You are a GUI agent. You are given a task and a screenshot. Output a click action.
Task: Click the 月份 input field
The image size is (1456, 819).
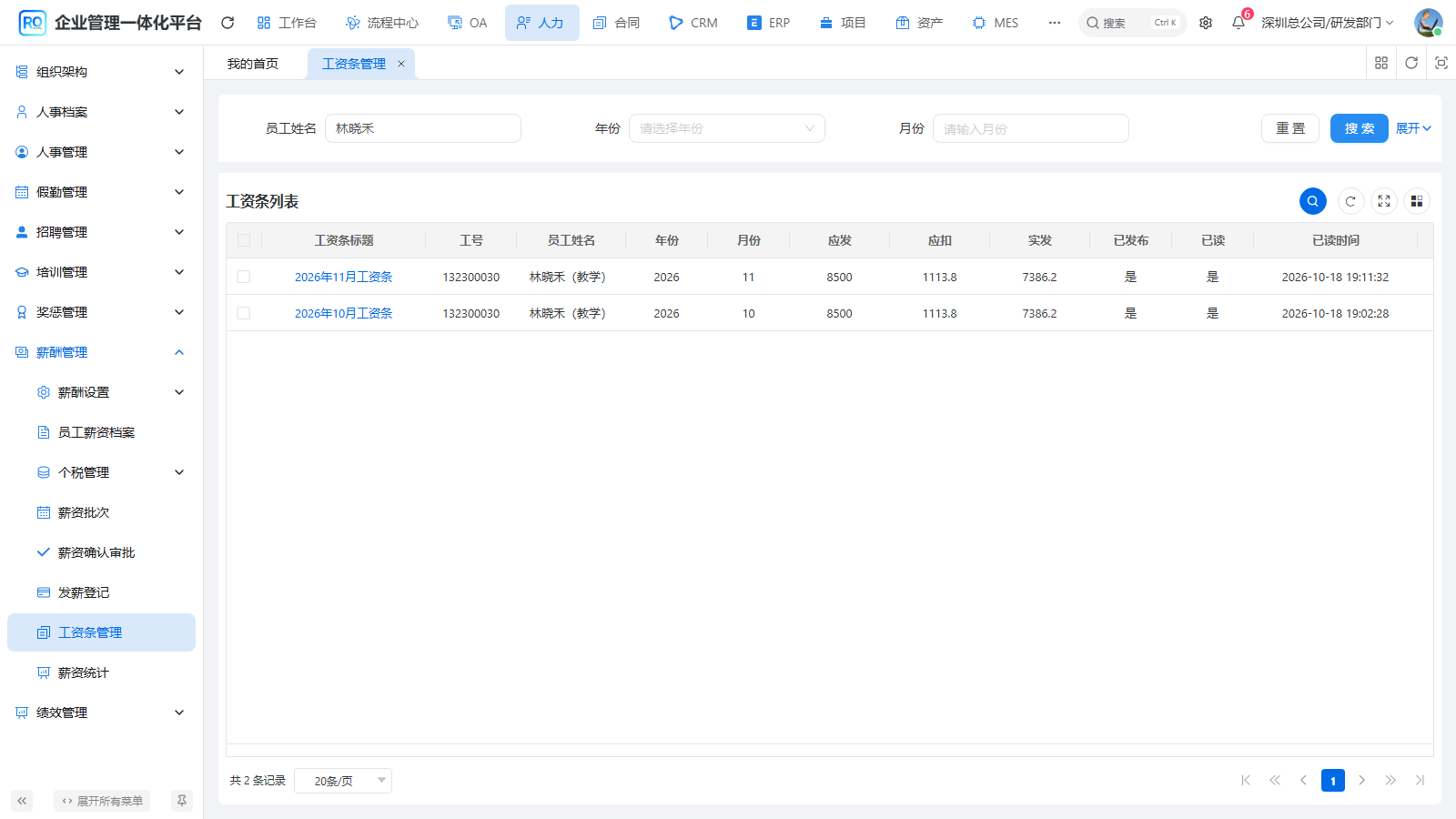tap(1031, 128)
